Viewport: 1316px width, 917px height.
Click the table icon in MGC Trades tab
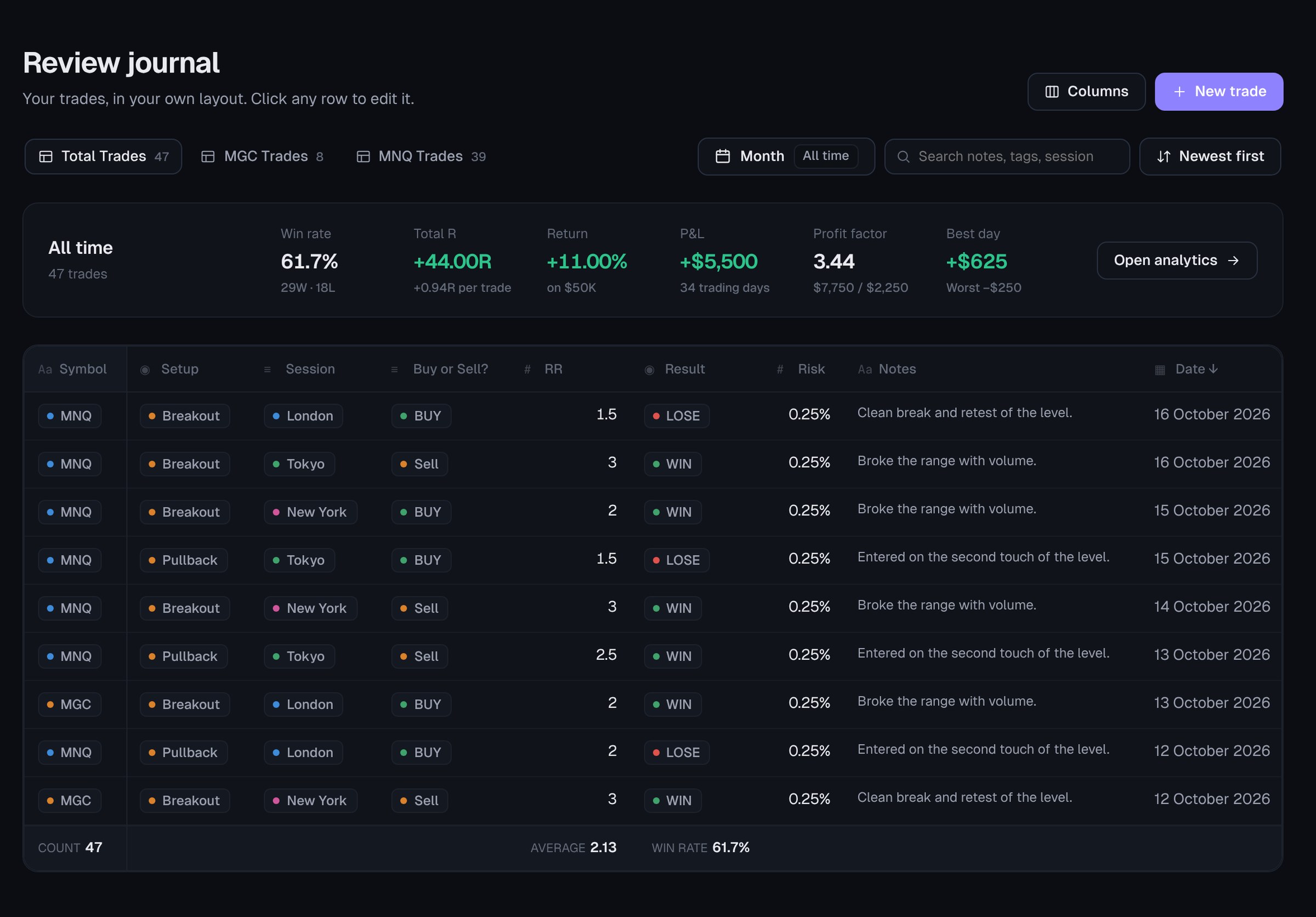tap(208, 156)
